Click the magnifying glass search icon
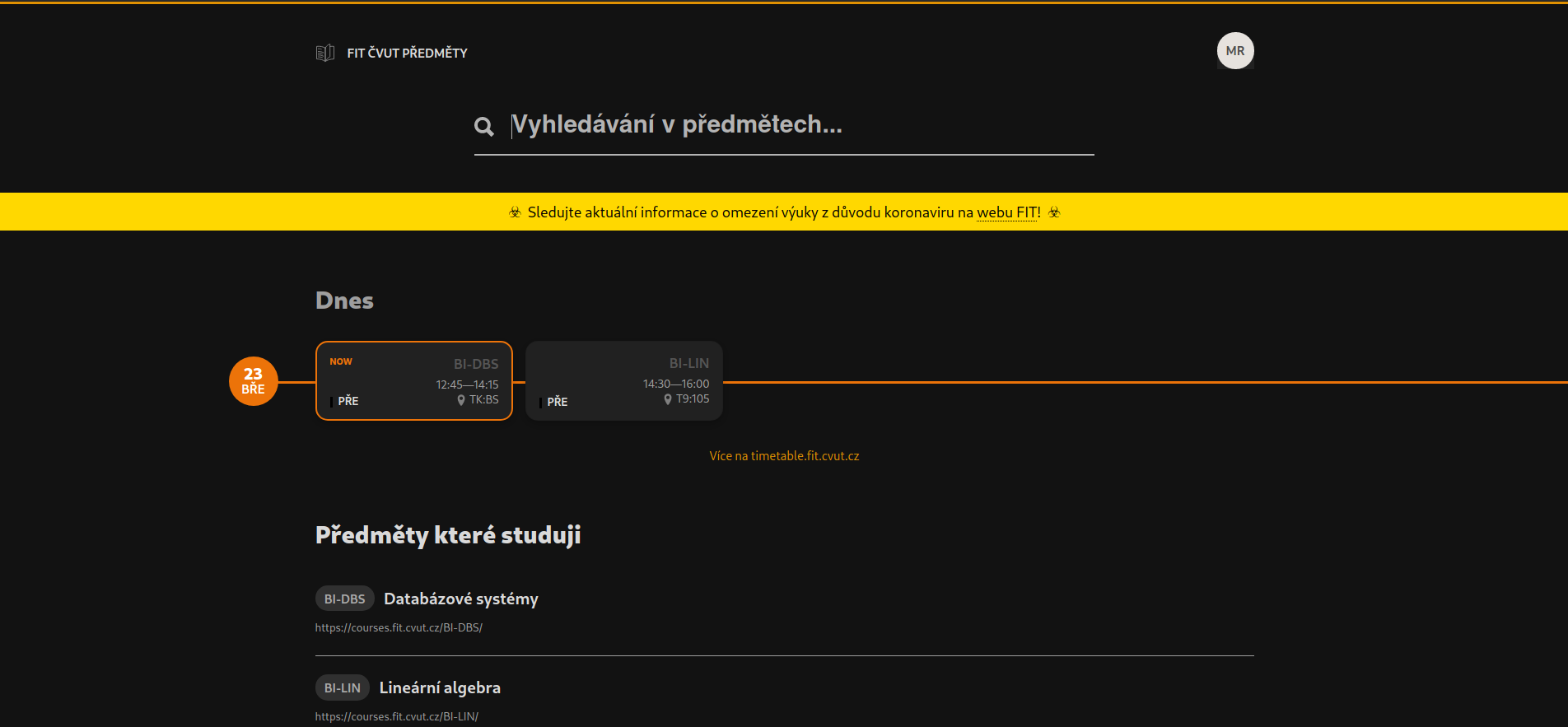This screenshot has width=1568, height=727. tap(484, 126)
